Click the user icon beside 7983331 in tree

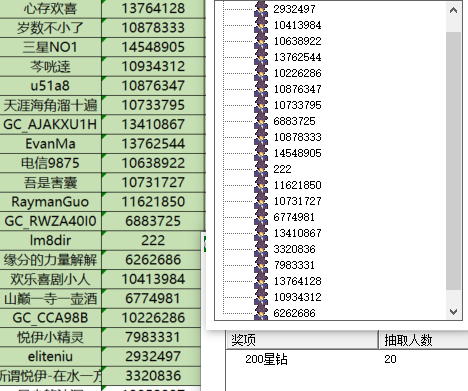261,265
